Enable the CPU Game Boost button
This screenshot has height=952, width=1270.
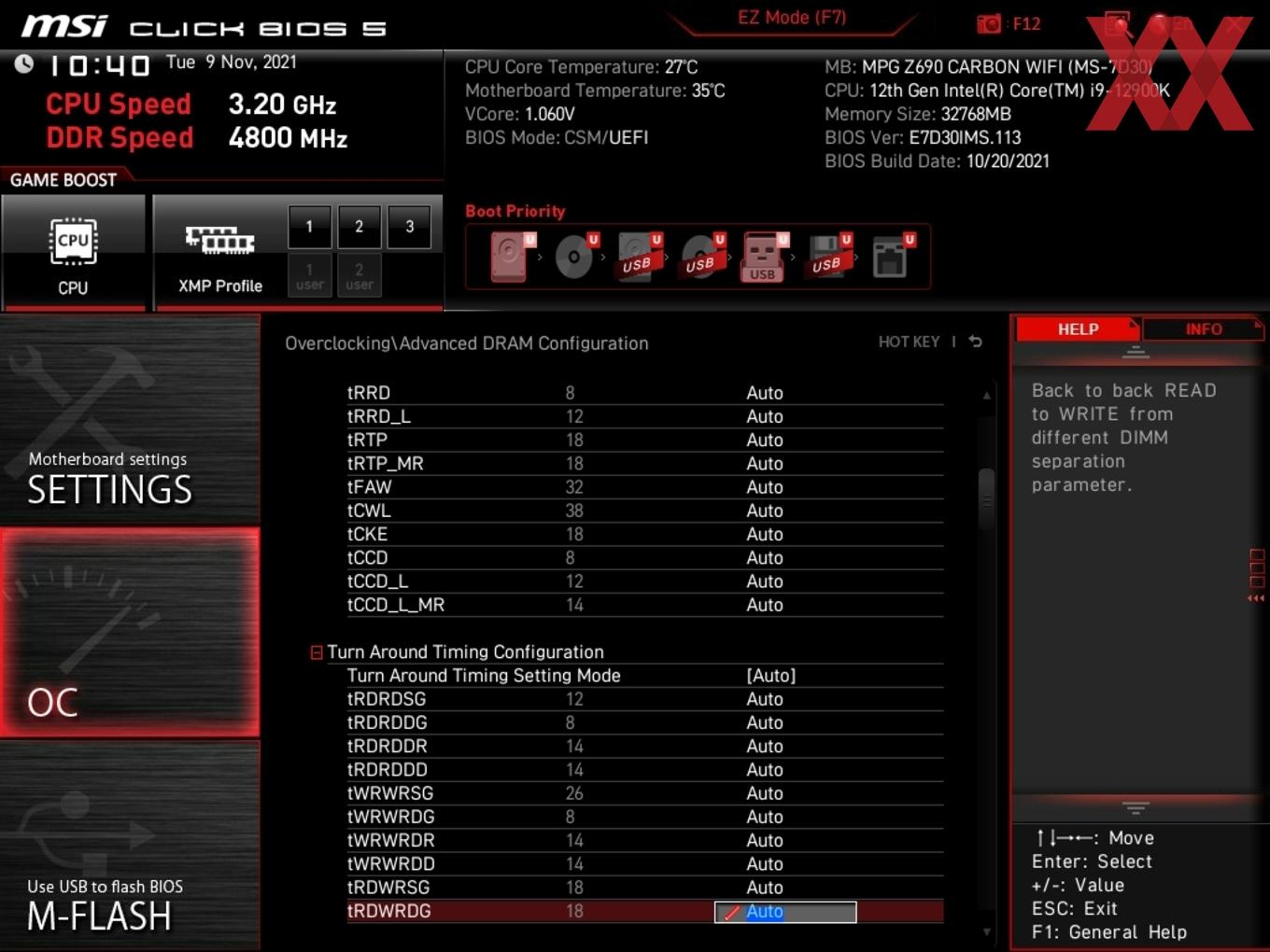click(73, 252)
